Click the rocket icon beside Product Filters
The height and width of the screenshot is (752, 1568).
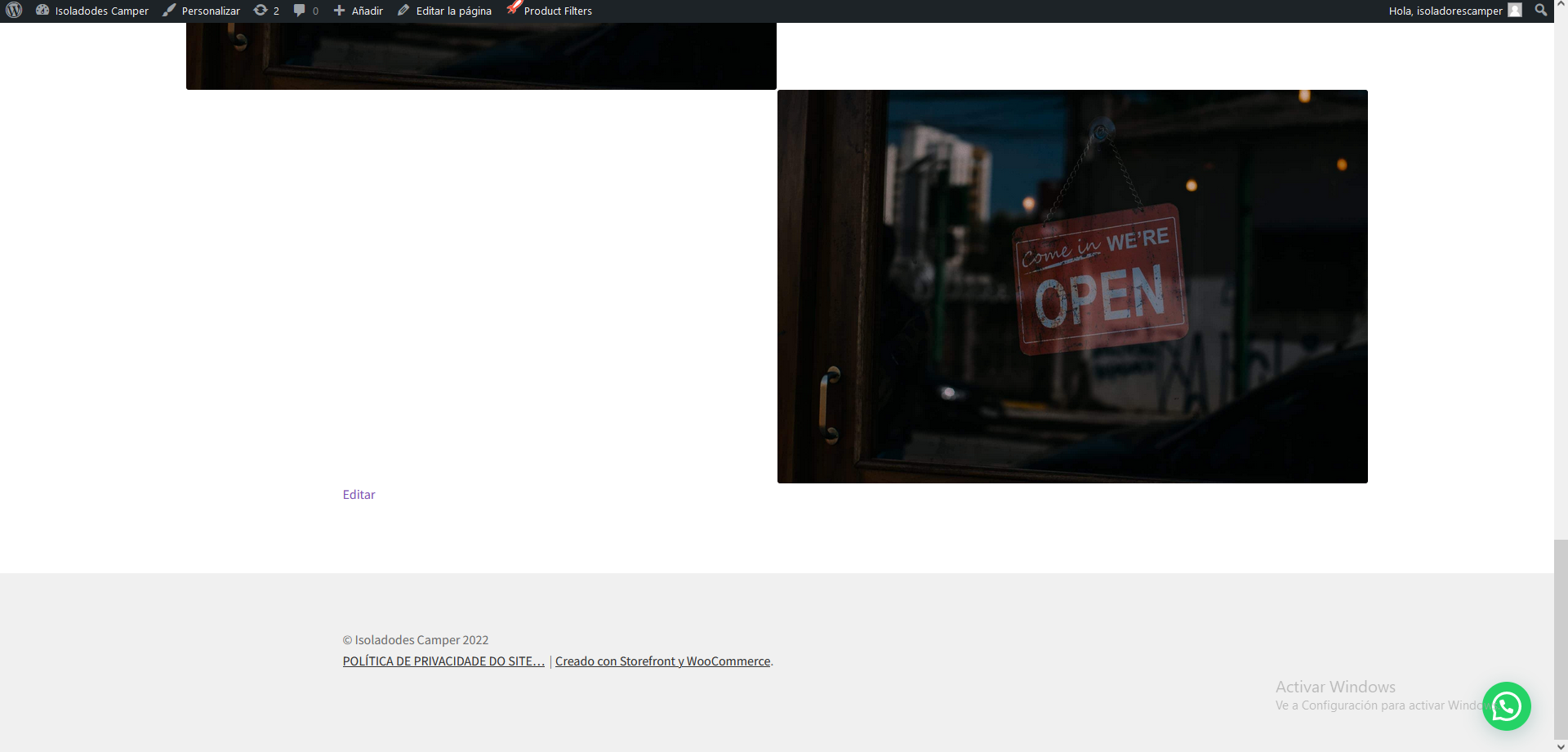(x=514, y=7)
